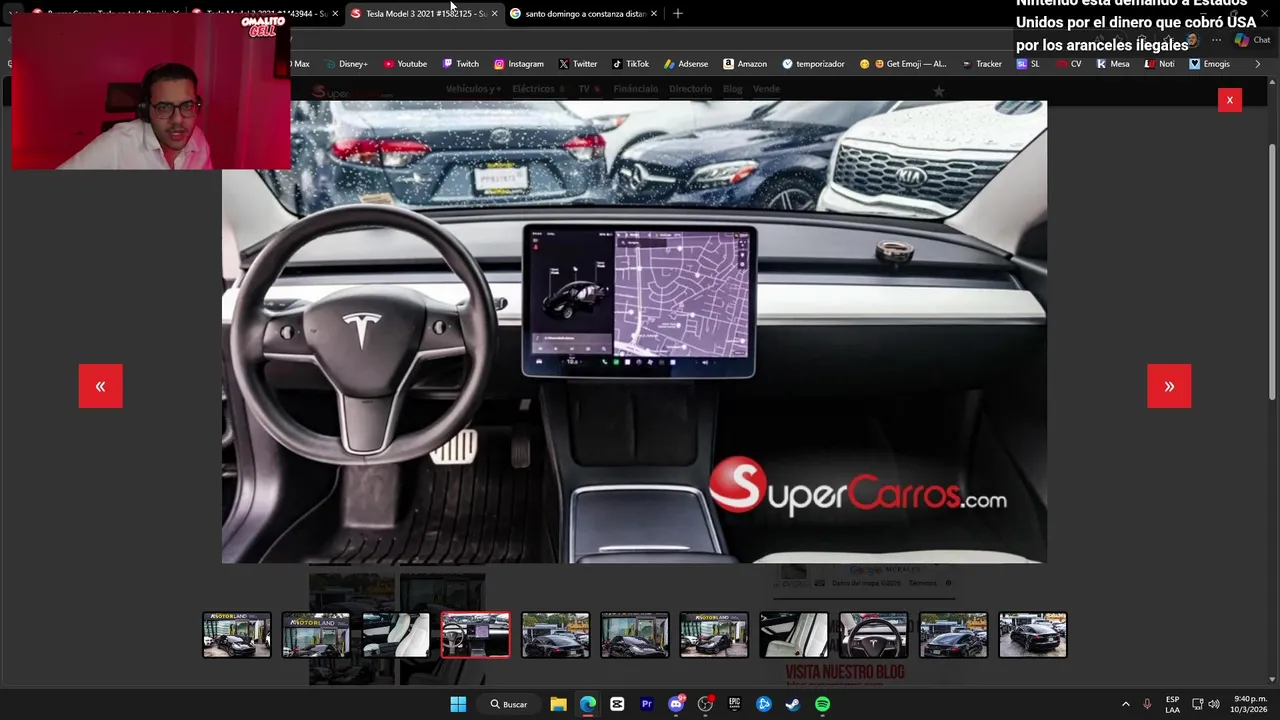
Task: Open the first thumbnail in the gallery strip
Action: click(236, 635)
